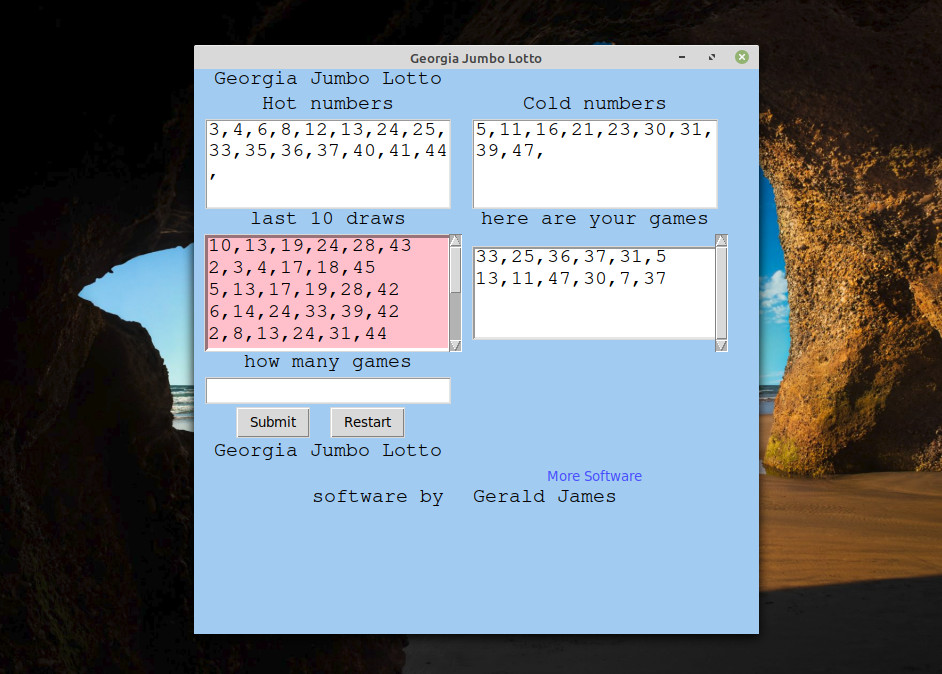Click the Restart button
This screenshot has width=942, height=674.
tap(367, 422)
